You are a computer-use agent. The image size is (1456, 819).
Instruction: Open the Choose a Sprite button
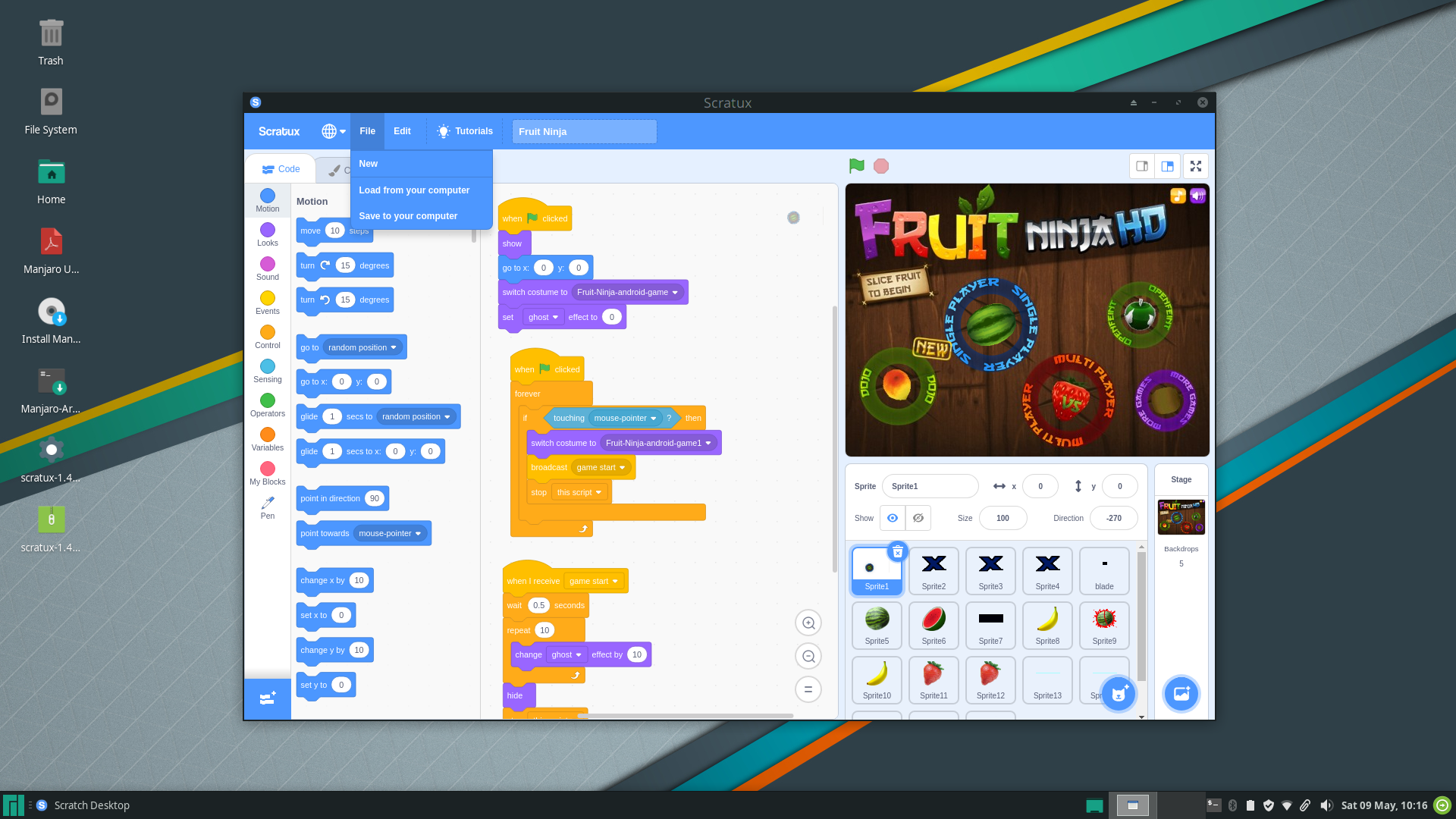click(x=1119, y=694)
